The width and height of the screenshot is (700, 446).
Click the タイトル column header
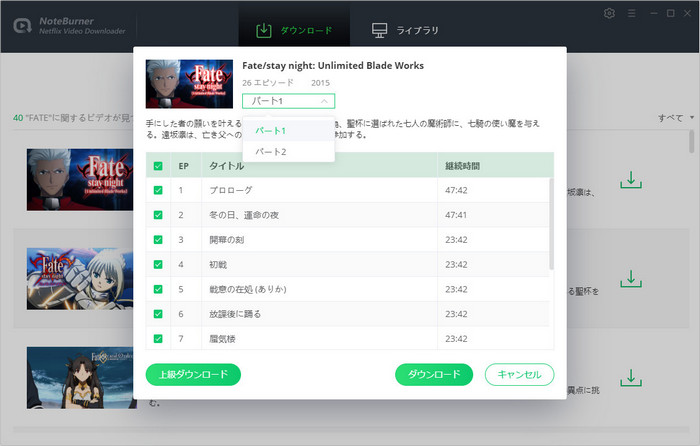[x=227, y=166]
